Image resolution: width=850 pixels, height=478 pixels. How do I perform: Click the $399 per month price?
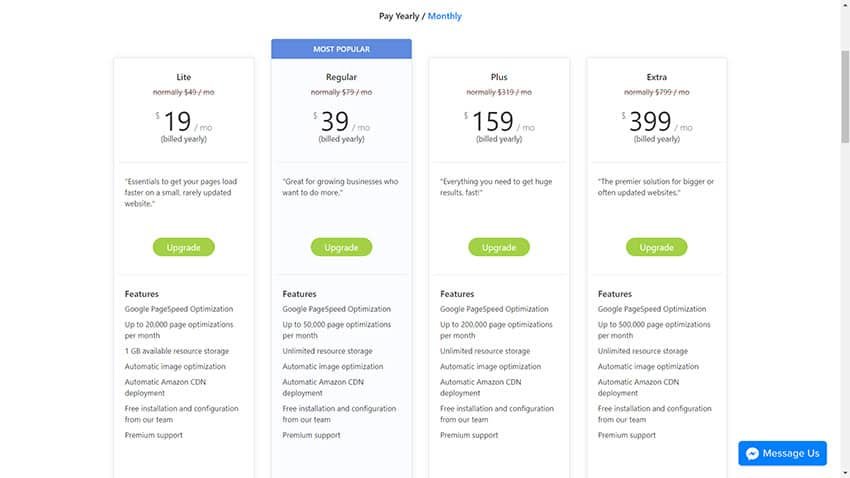657,121
